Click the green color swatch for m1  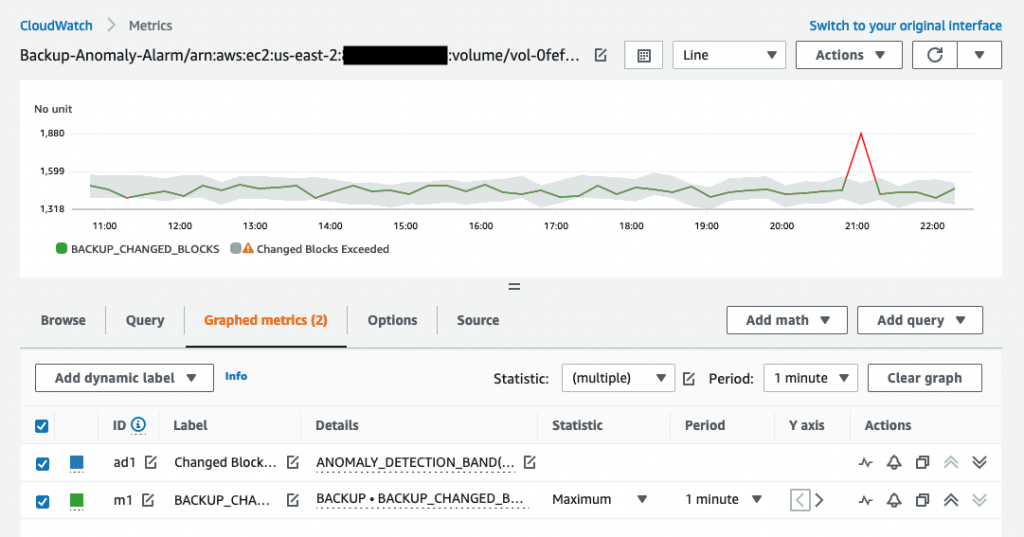tap(76, 501)
